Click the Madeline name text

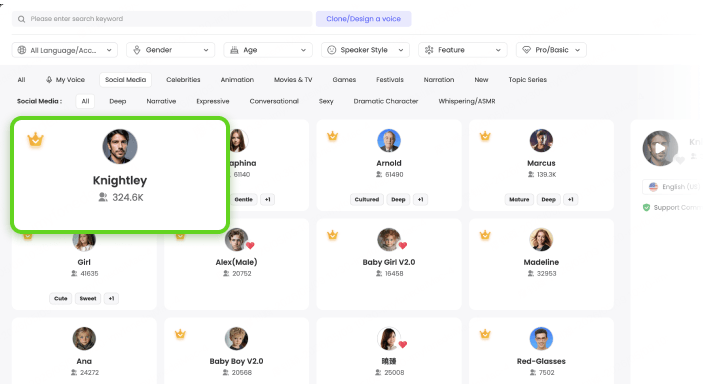coord(541,262)
